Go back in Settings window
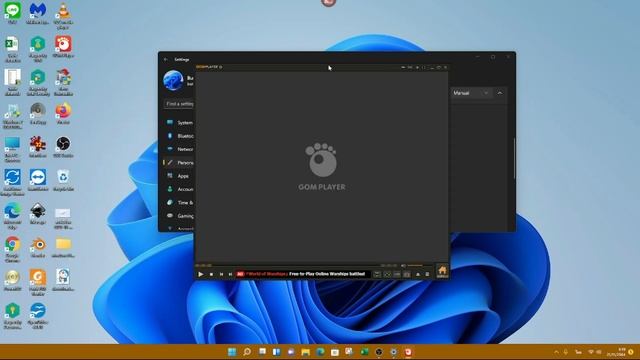This screenshot has height=360, width=640. [x=166, y=60]
